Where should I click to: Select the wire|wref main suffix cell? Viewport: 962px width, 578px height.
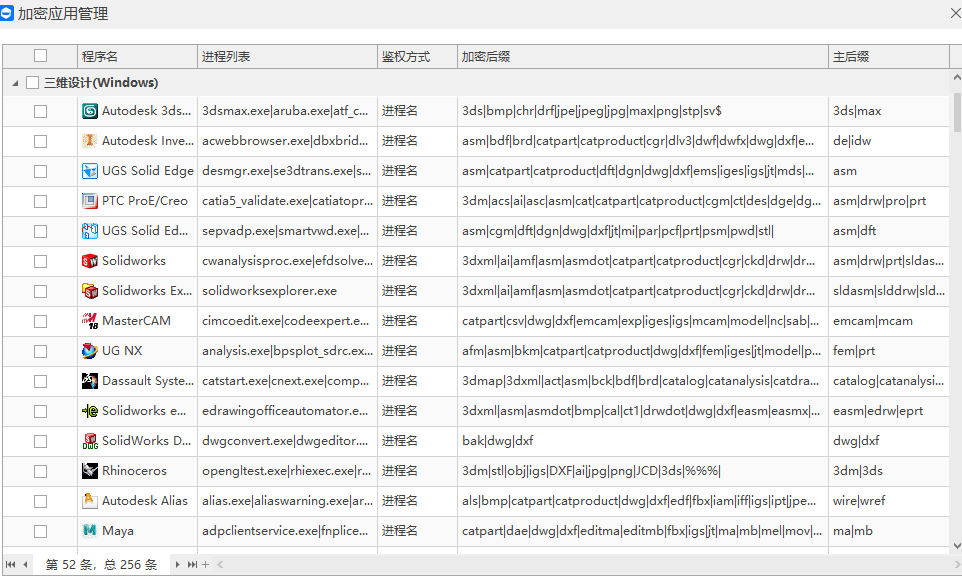pyautogui.click(x=889, y=501)
